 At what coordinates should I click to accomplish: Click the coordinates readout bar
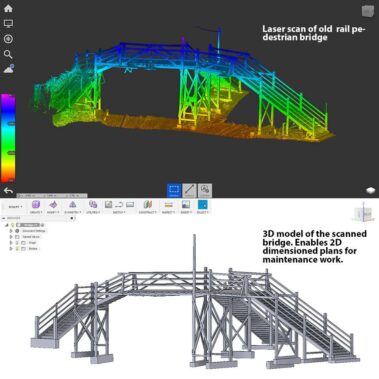[x=52, y=195]
